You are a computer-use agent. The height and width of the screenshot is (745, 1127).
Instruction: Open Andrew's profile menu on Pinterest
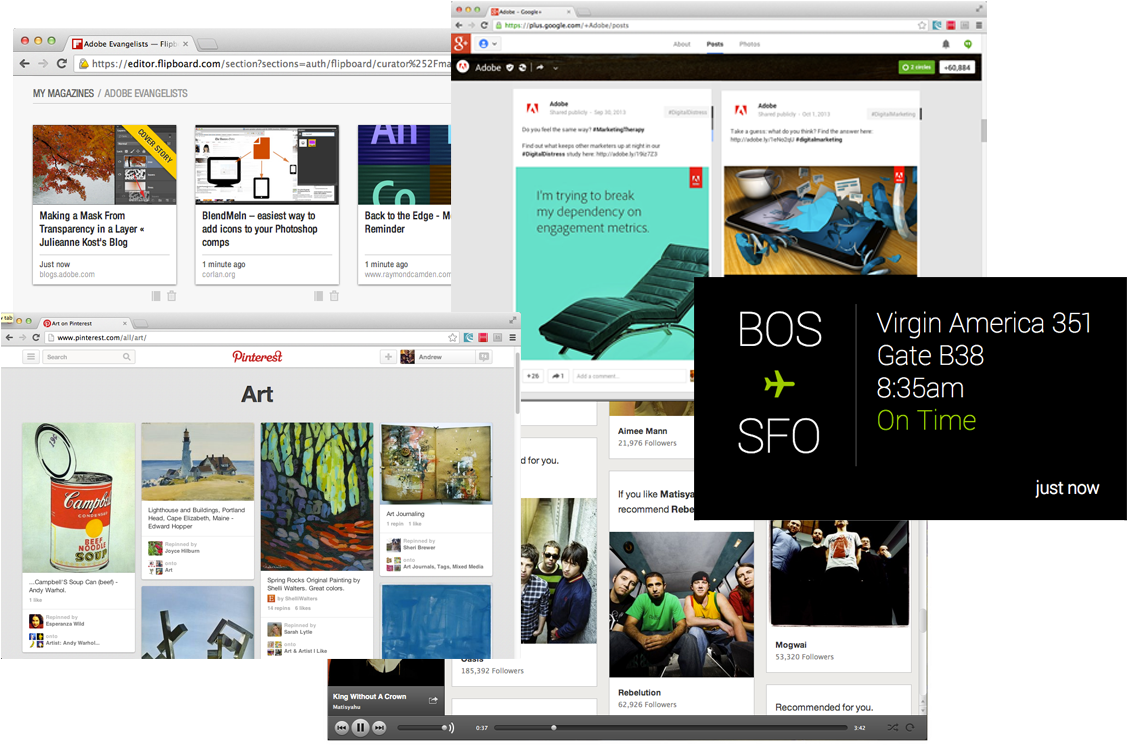coord(436,356)
